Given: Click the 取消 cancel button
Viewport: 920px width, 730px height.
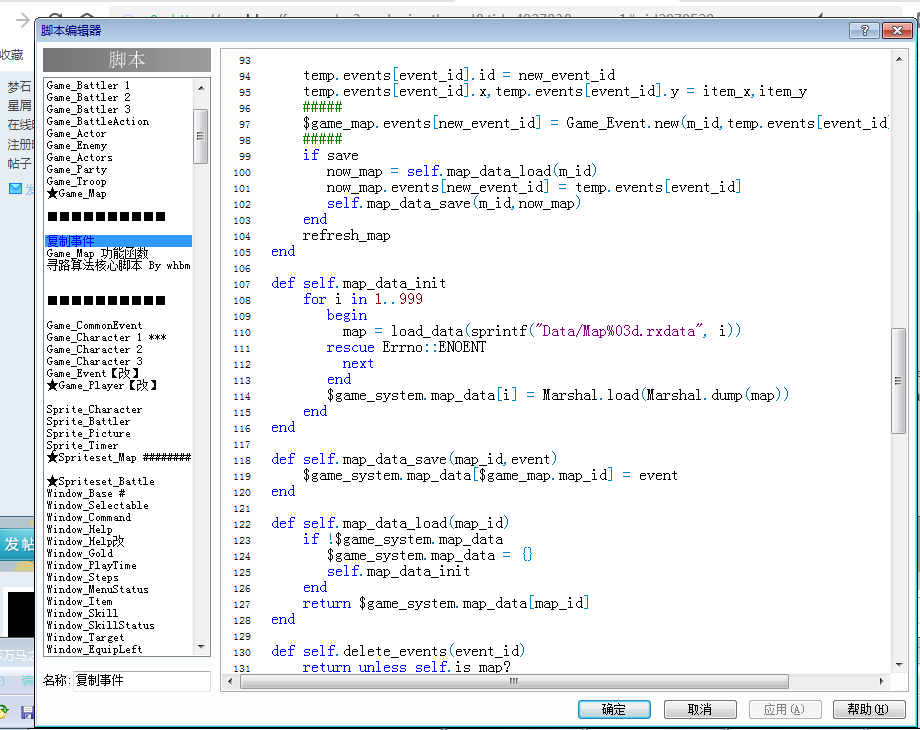Looking at the screenshot, I should pos(699,709).
